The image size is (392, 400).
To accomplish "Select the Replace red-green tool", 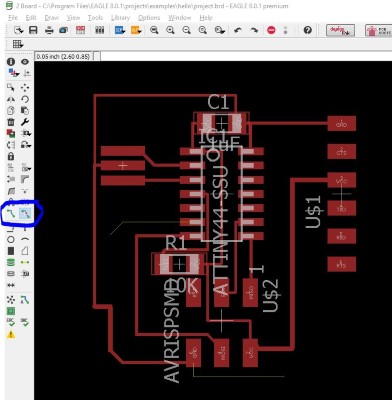I will tap(11, 133).
